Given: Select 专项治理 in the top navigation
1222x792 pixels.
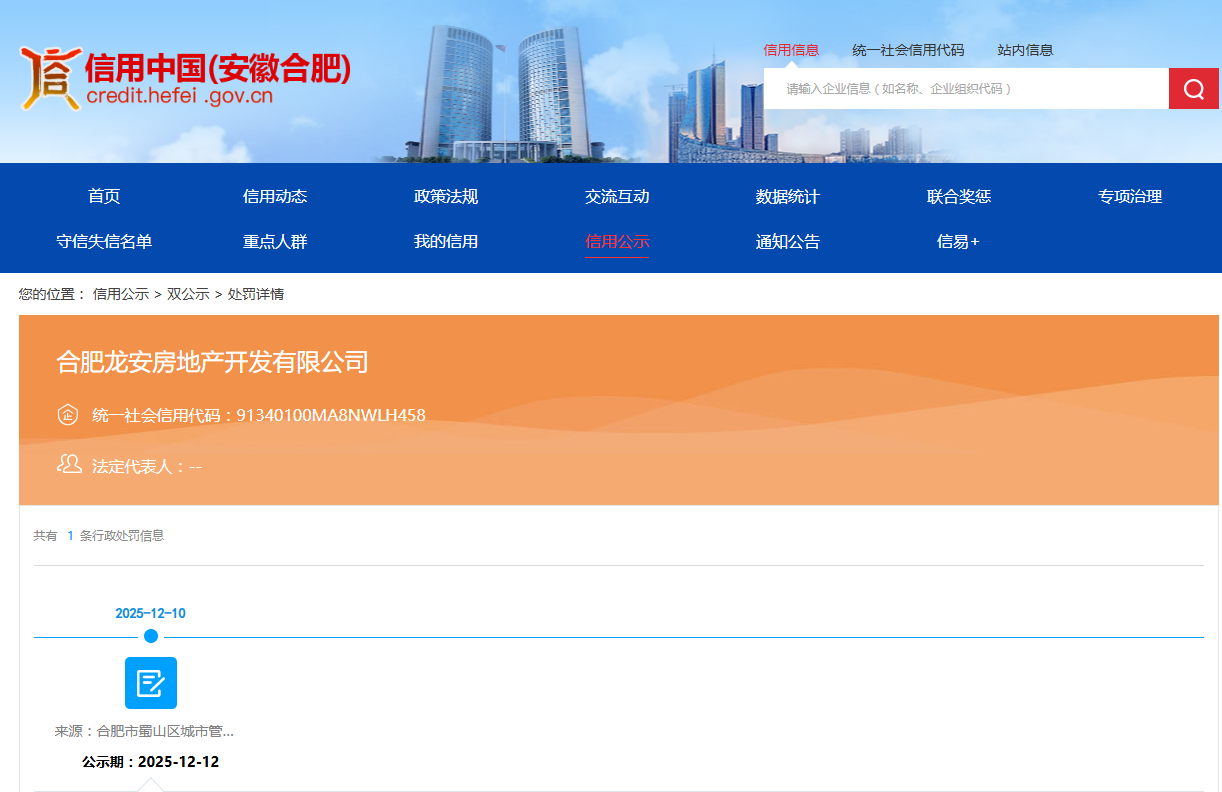Looking at the screenshot, I should [x=1127, y=196].
